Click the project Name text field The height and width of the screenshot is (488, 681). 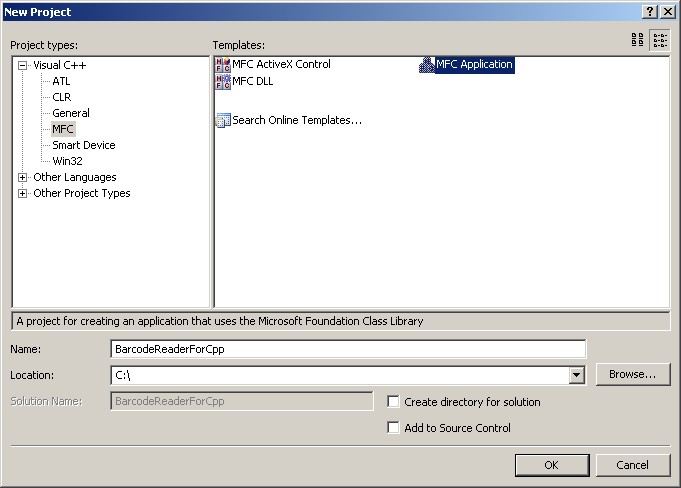pyautogui.click(x=348, y=349)
